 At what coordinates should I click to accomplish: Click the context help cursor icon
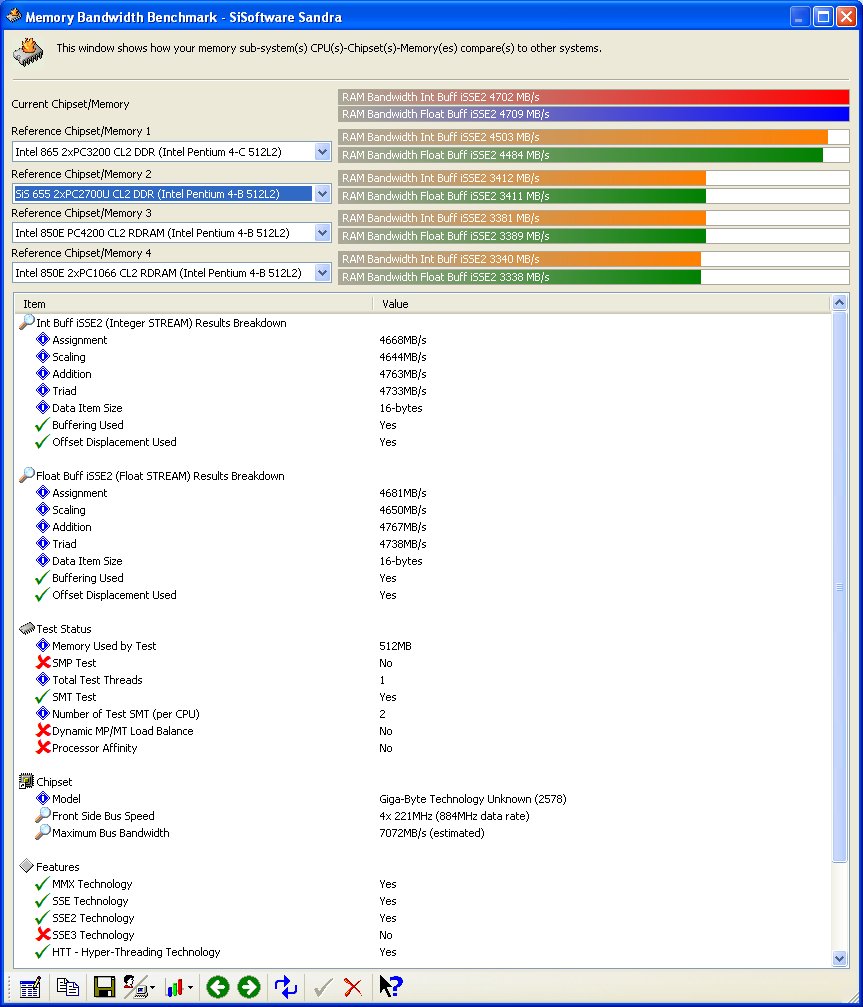[x=390, y=986]
